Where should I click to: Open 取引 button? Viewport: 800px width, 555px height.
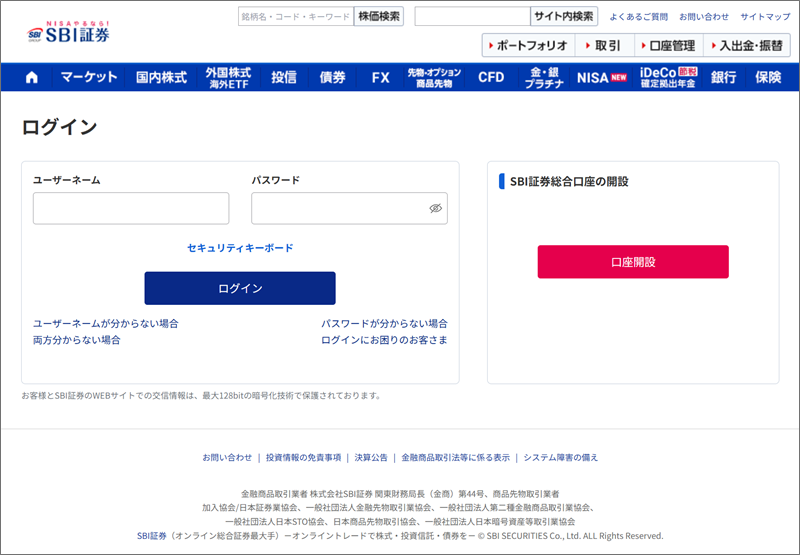(605, 46)
